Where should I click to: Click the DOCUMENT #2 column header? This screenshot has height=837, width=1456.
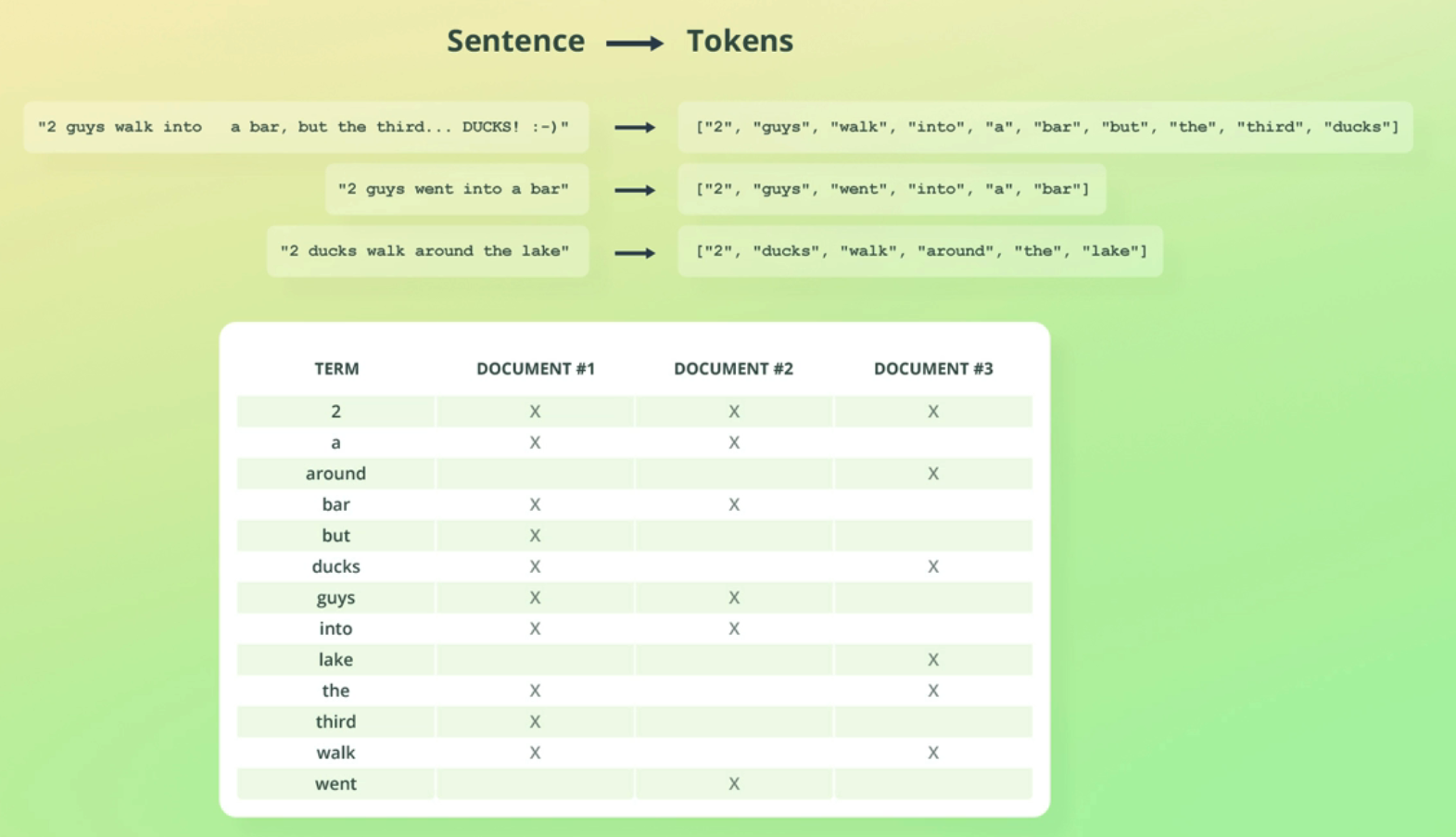pyautogui.click(x=733, y=369)
